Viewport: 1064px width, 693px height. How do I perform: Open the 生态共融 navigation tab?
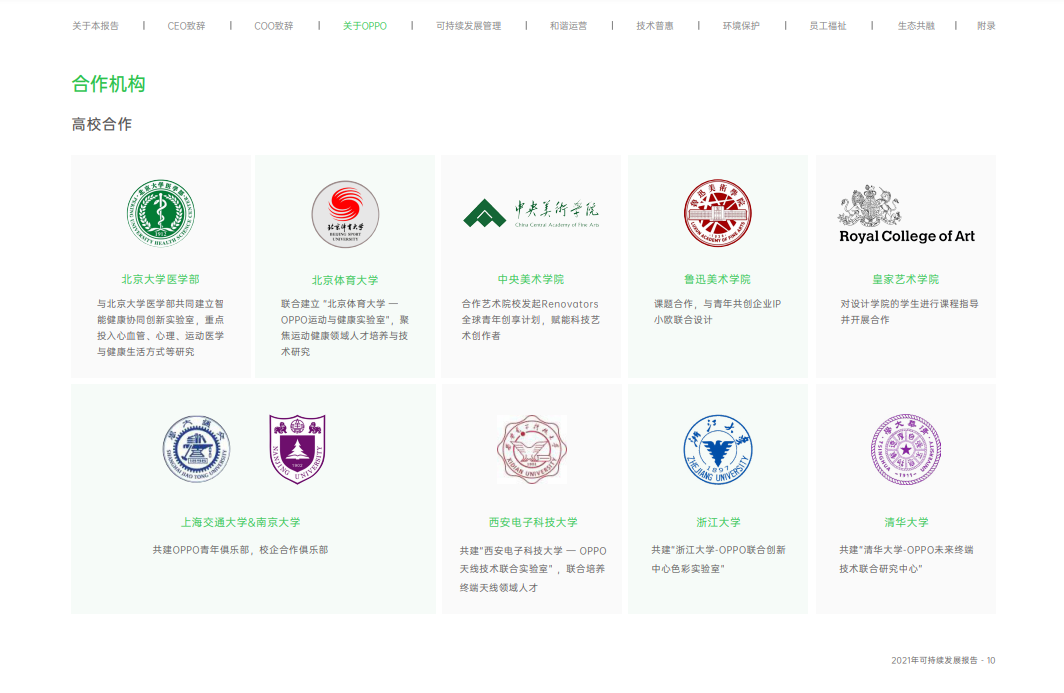click(x=916, y=26)
